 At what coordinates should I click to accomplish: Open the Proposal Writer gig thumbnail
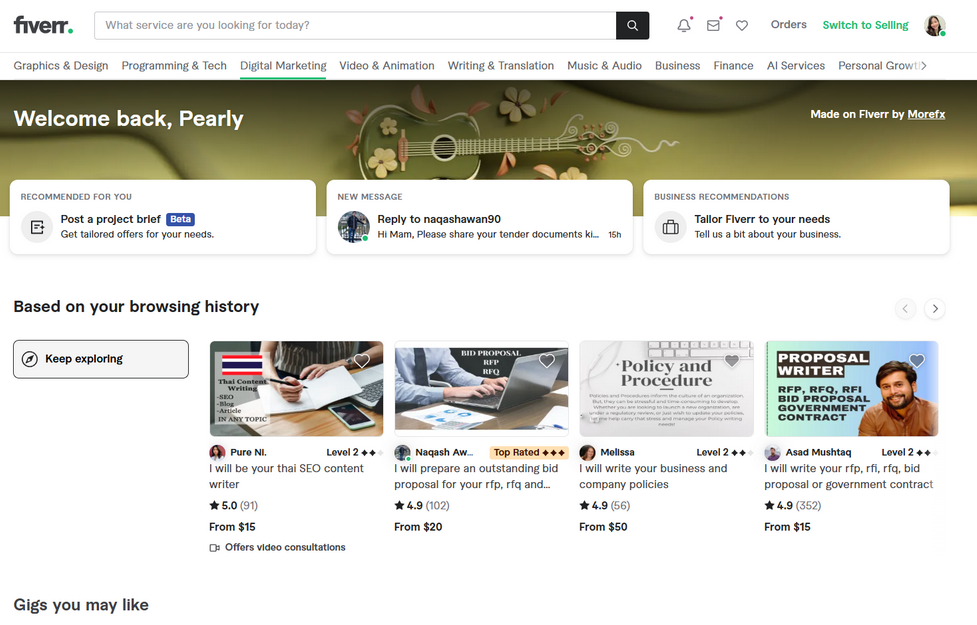(852, 388)
